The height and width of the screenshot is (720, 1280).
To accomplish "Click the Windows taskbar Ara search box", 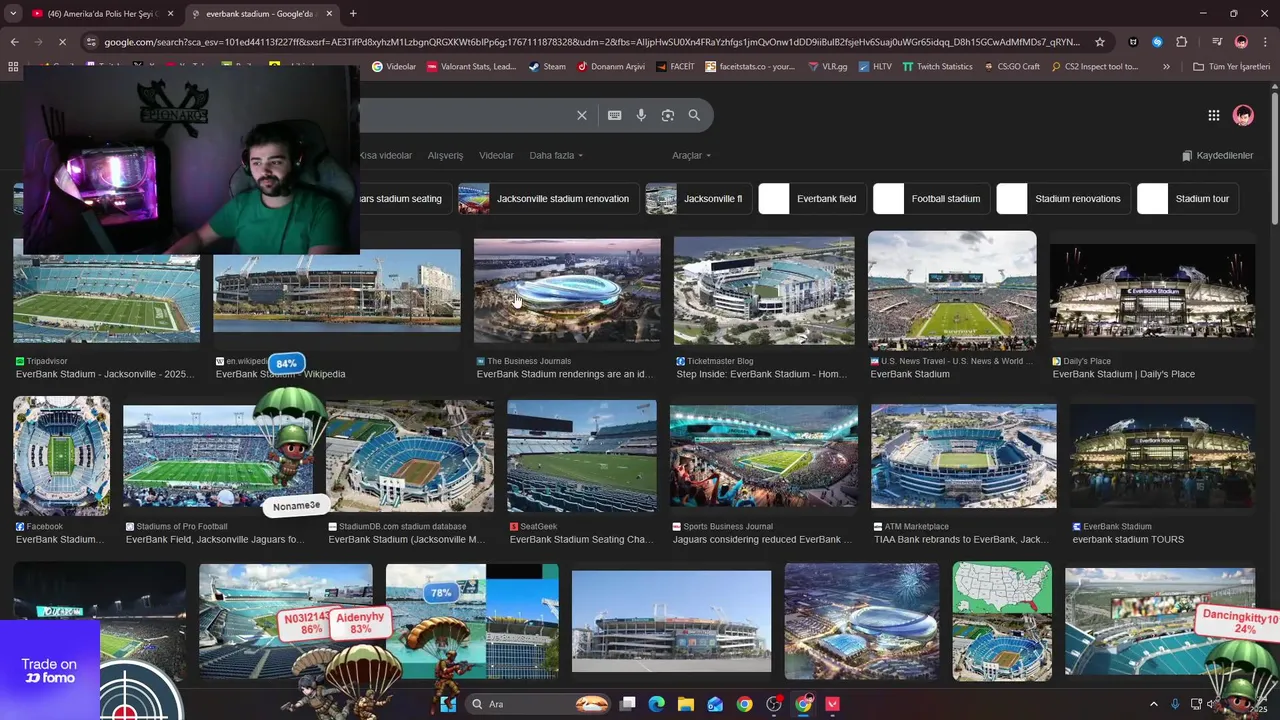I will 538,704.
